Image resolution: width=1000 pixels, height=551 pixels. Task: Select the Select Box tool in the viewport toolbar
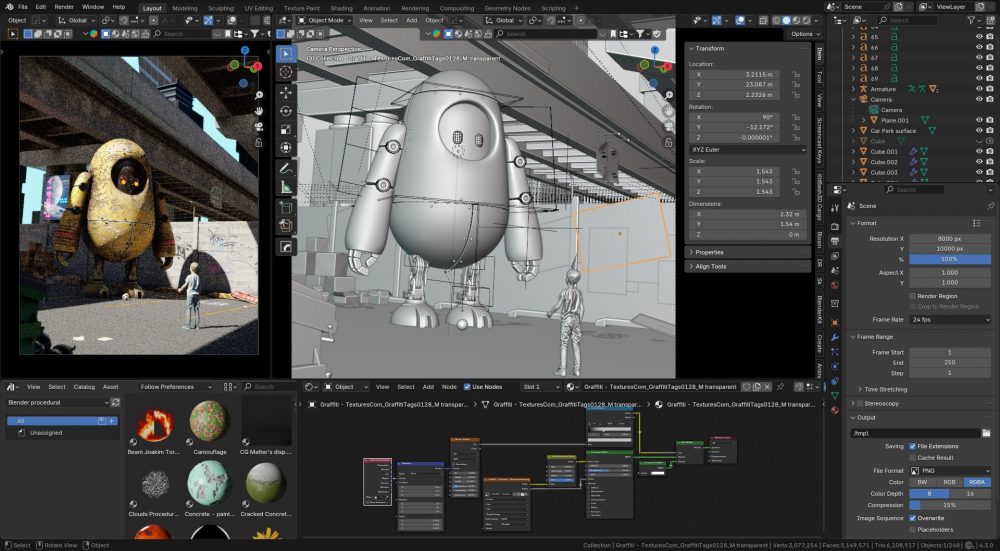click(285, 54)
